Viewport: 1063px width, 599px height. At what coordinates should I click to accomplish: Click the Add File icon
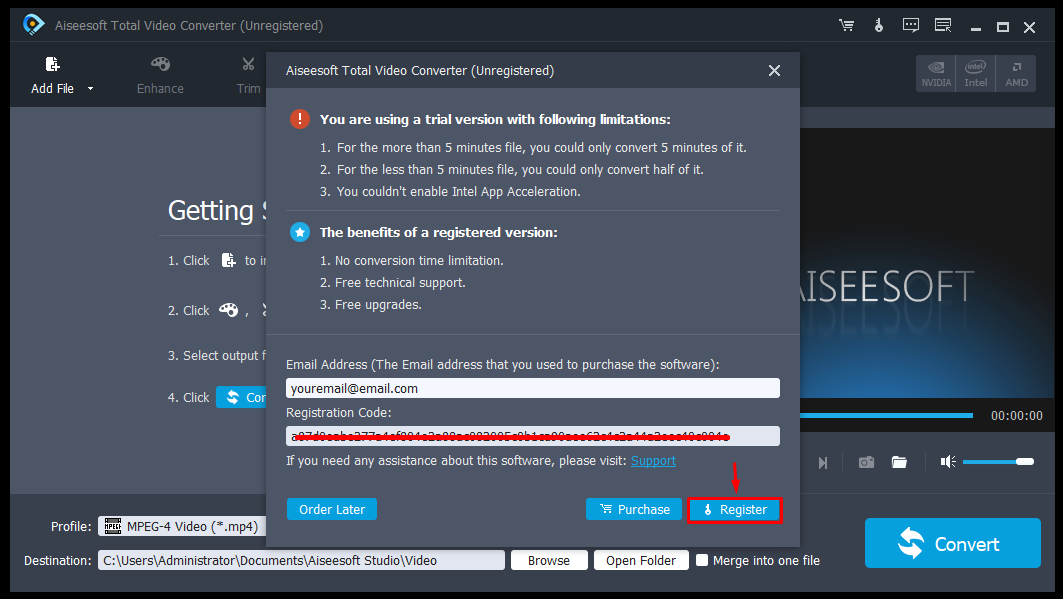point(52,65)
